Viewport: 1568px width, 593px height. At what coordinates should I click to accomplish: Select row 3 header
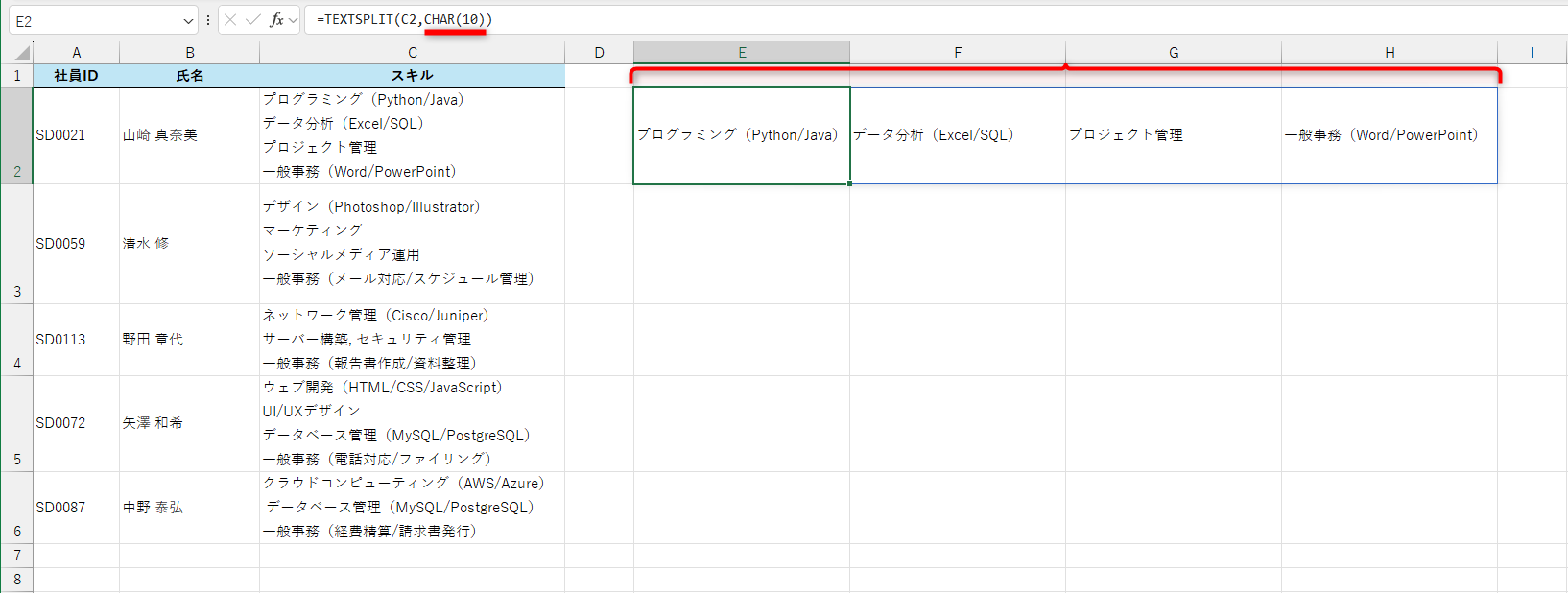coord(17,244)
